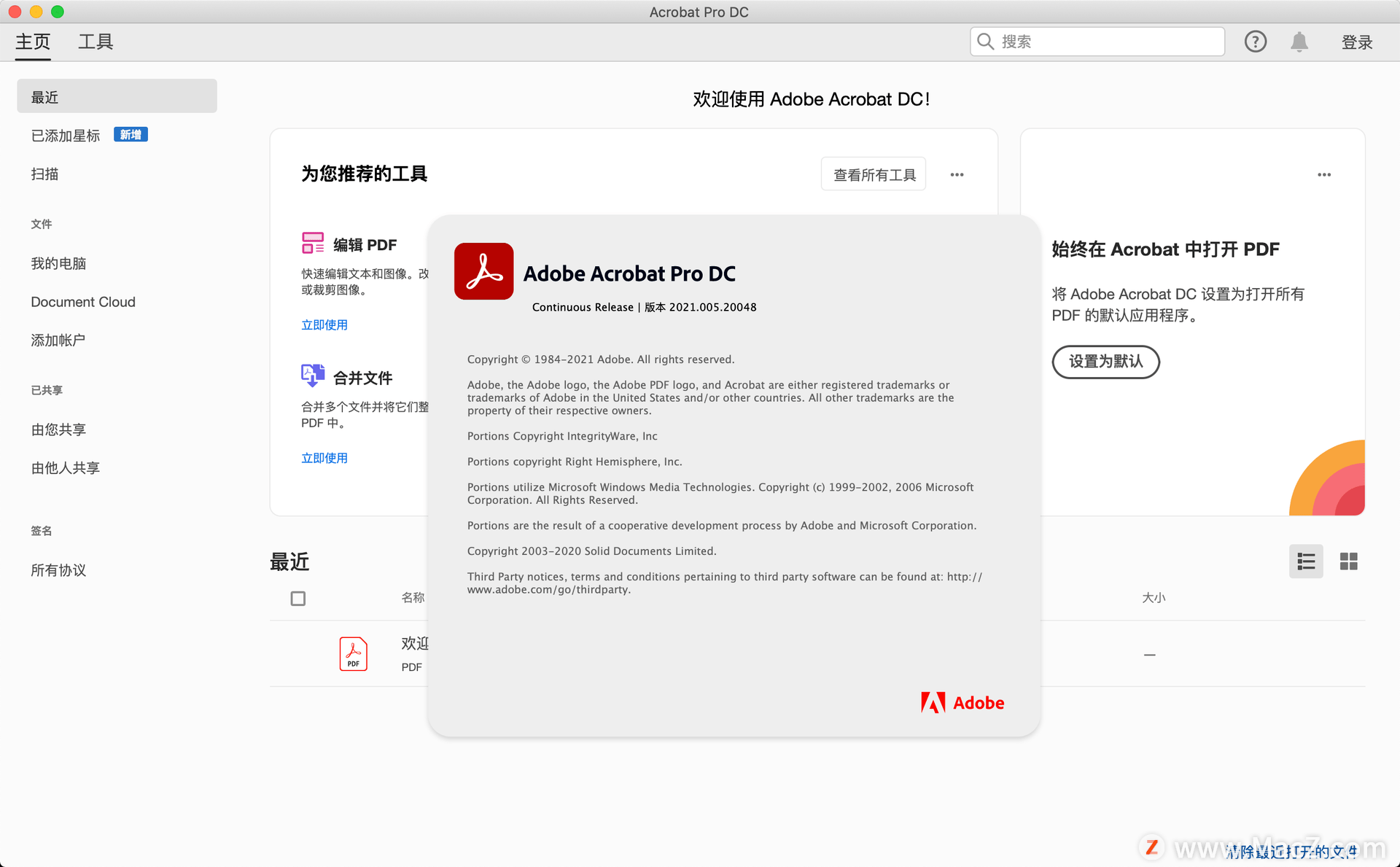Image resolution: width=1400 pixels, height=867 pixels.
Task: Click the Adobe logo in the dialog
Action: tap(961, 702)
